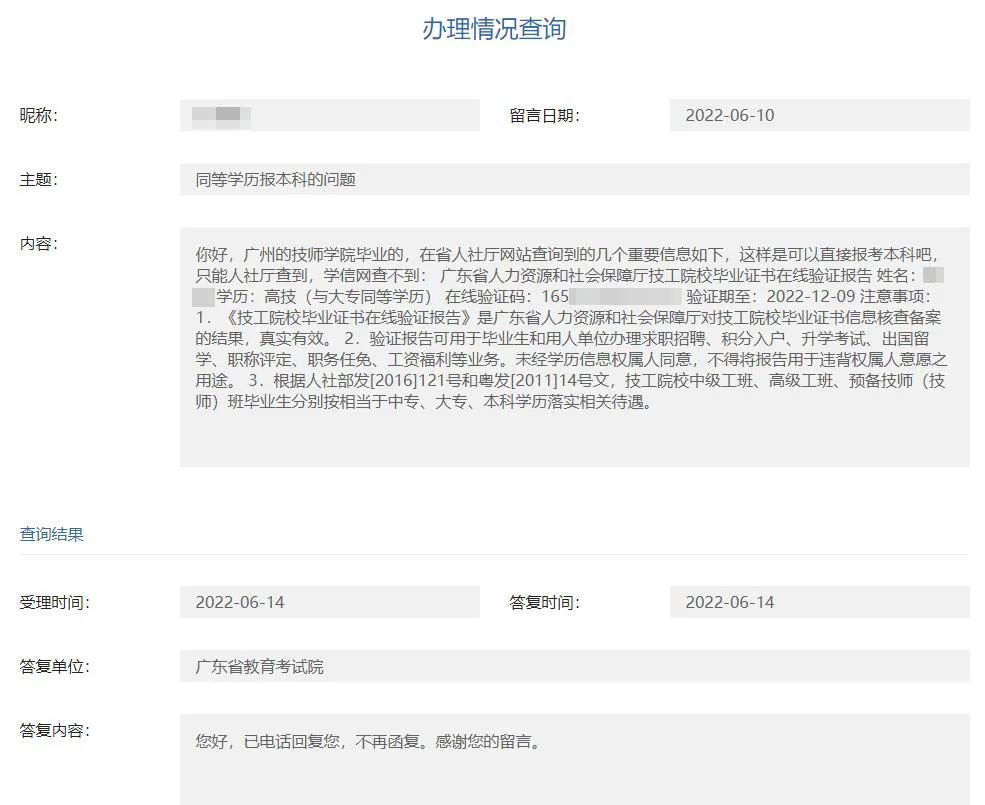Click the blurred verification code after 在线验证码
This screenshot has width=985, height=805.
[x=625, y=297]
